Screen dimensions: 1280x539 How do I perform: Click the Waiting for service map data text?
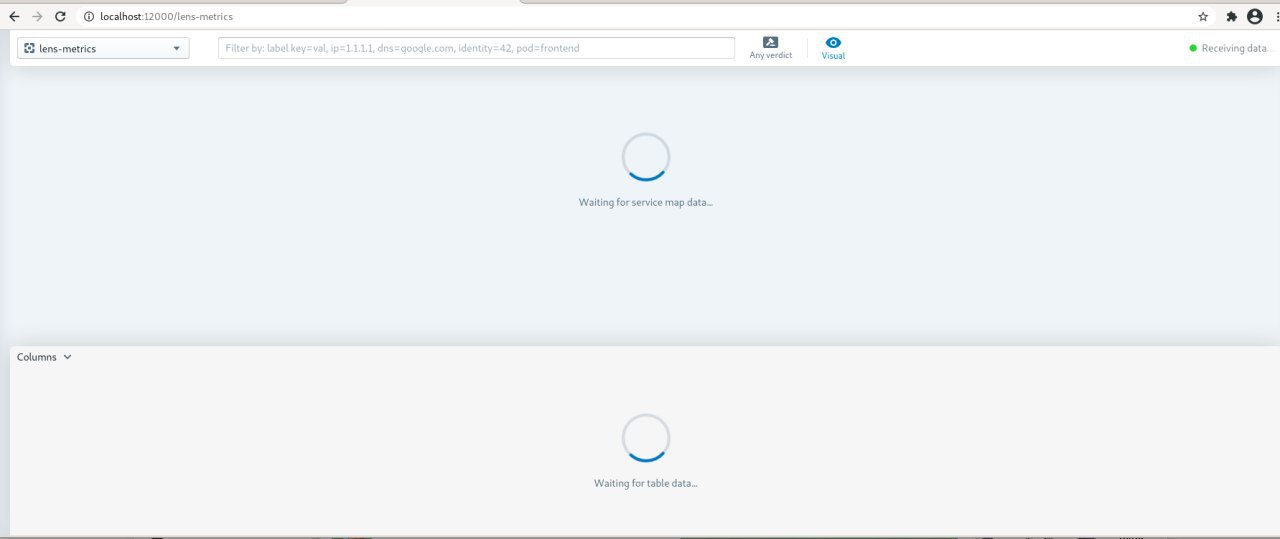pos(646,202)
